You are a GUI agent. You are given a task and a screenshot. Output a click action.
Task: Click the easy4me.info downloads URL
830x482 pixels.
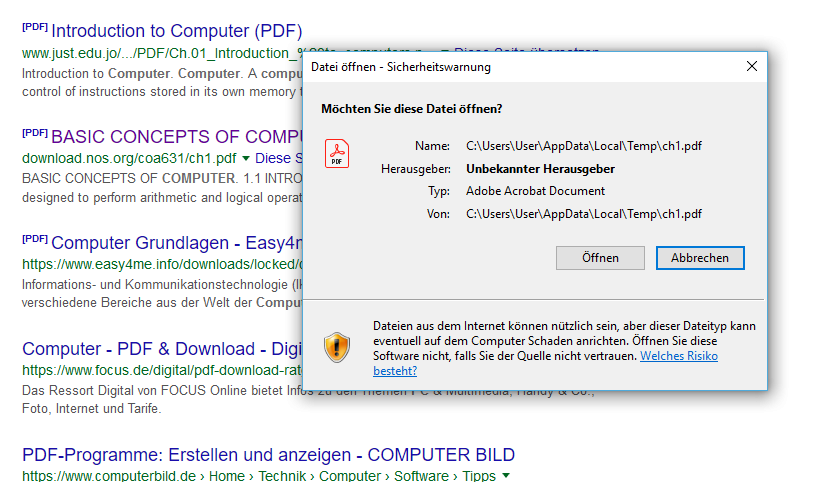[162, 264]
